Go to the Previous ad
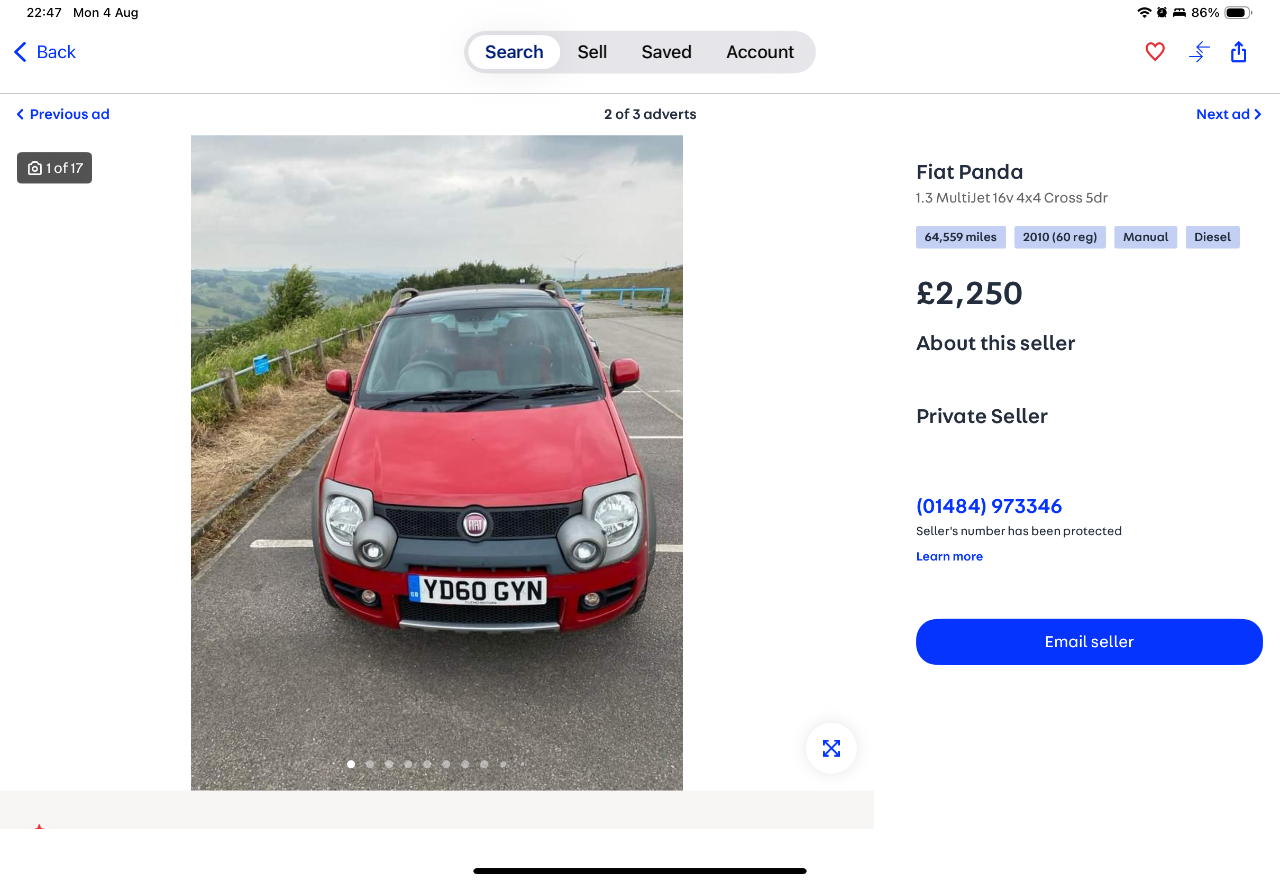Screen dimensions: 1280x882 (x=63, y=114)
